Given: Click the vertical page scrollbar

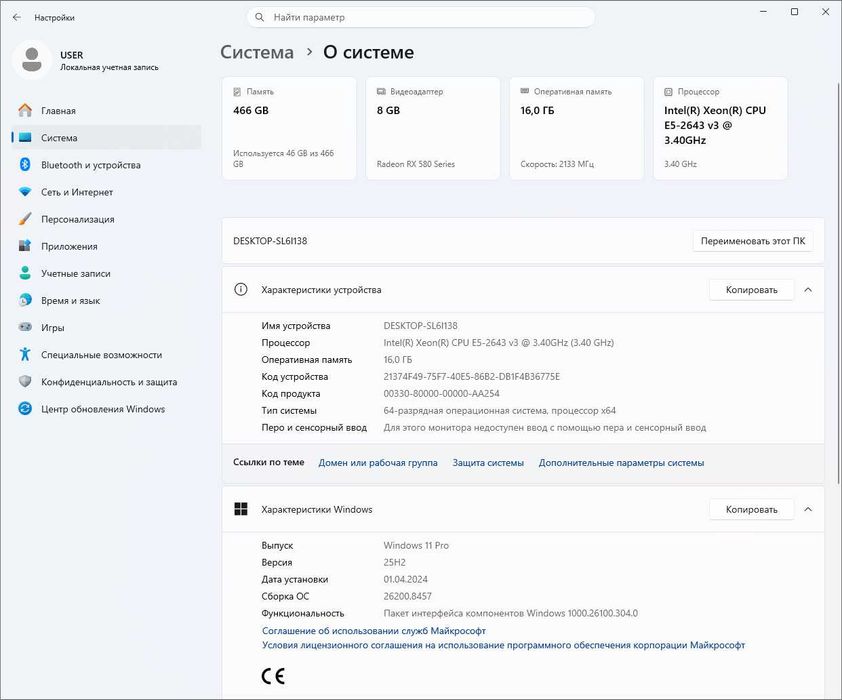Looking at the screenshot, I should [839, 285].
